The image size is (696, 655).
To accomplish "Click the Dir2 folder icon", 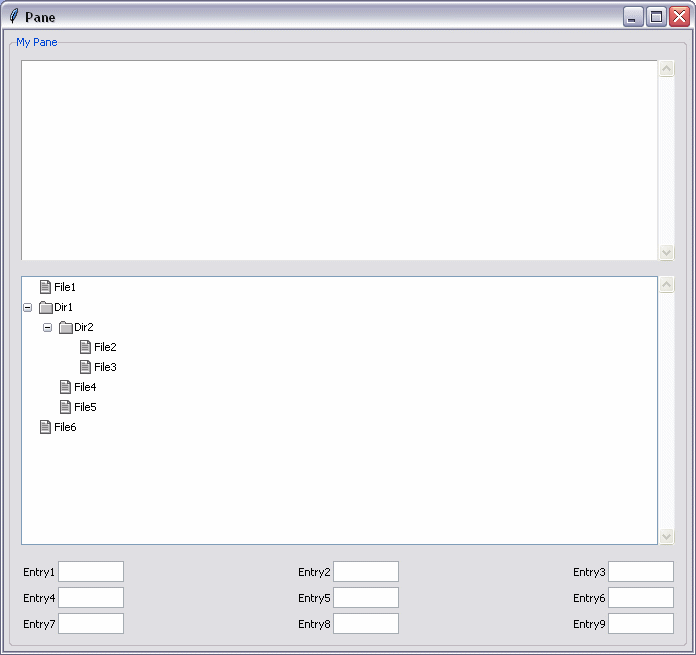I will [65, 327].
